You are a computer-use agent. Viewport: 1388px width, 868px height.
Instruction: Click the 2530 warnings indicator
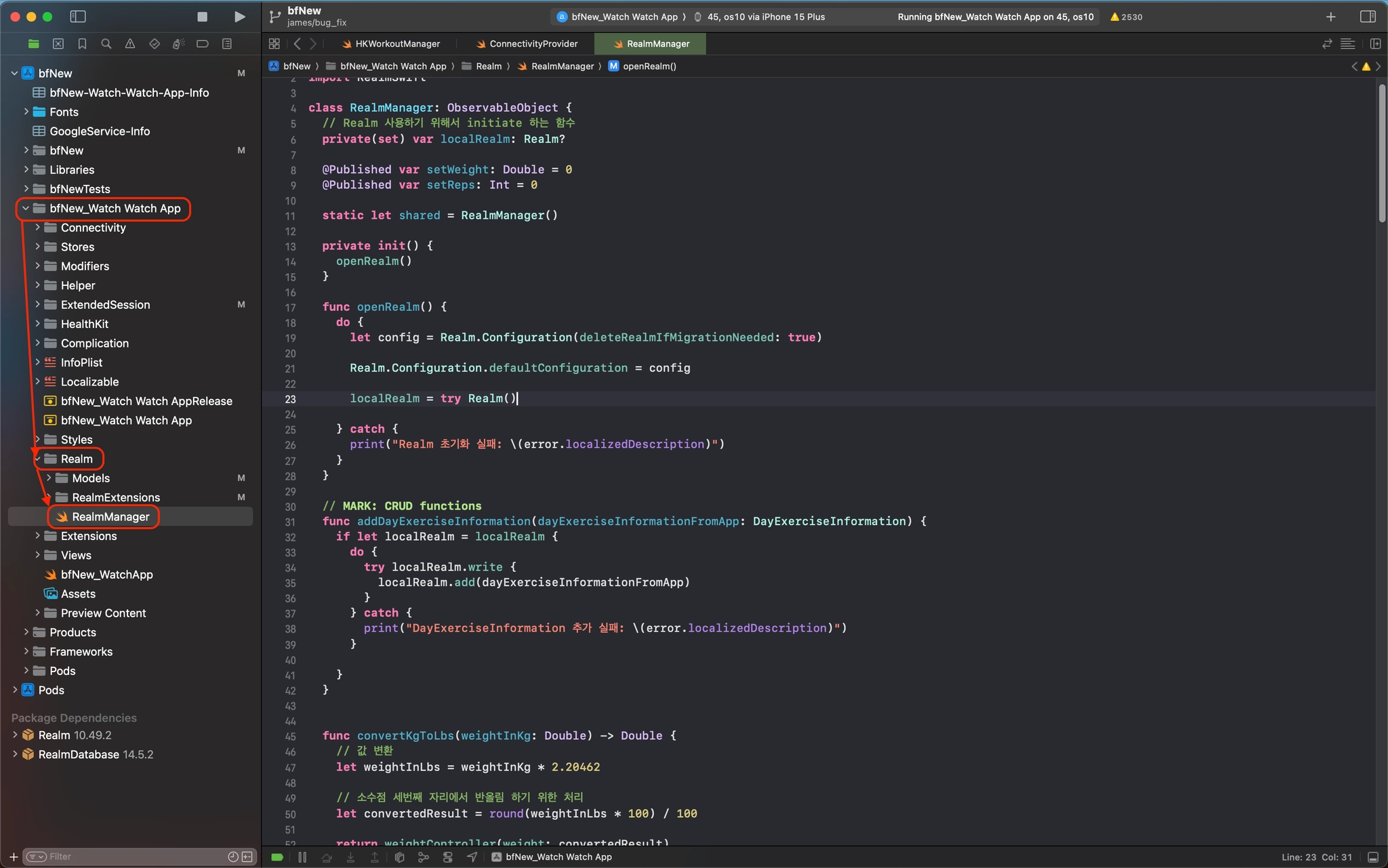click(x=1126, y=17)
